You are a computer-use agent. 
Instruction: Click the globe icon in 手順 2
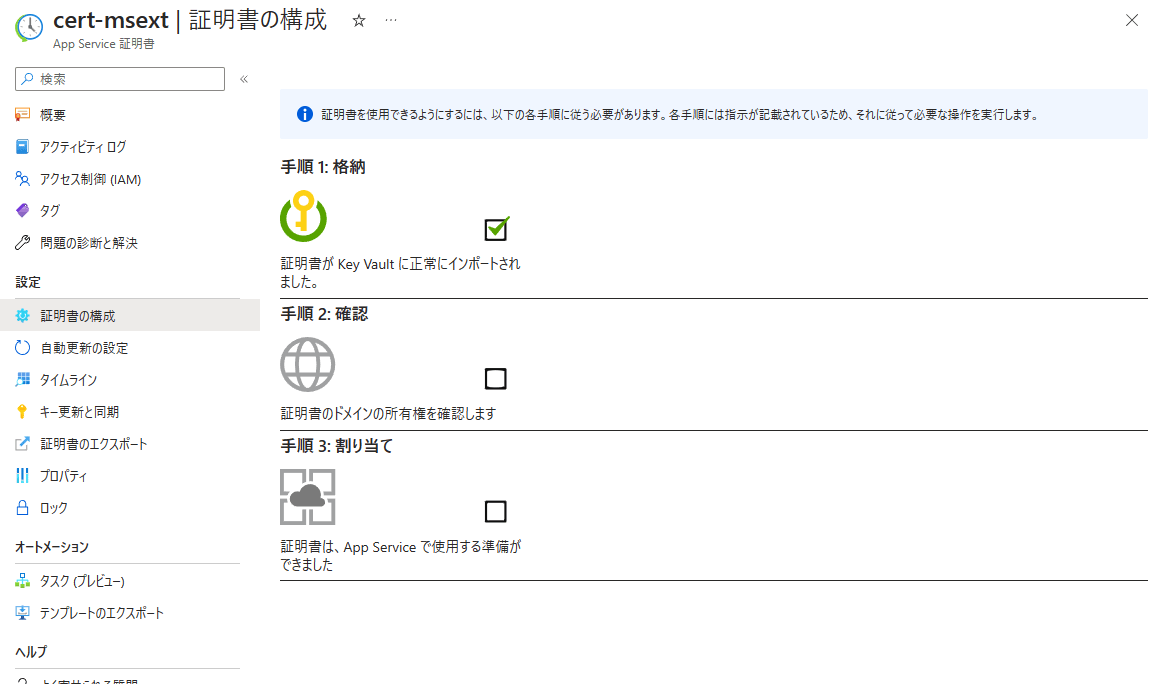click(307, 364)
